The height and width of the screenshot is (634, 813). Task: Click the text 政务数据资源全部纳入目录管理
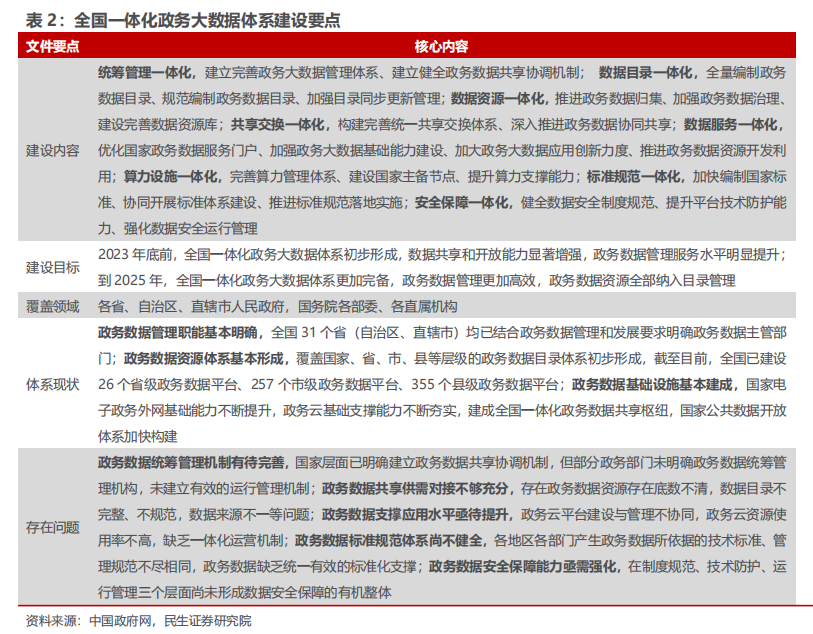click(x=642, y=280)
